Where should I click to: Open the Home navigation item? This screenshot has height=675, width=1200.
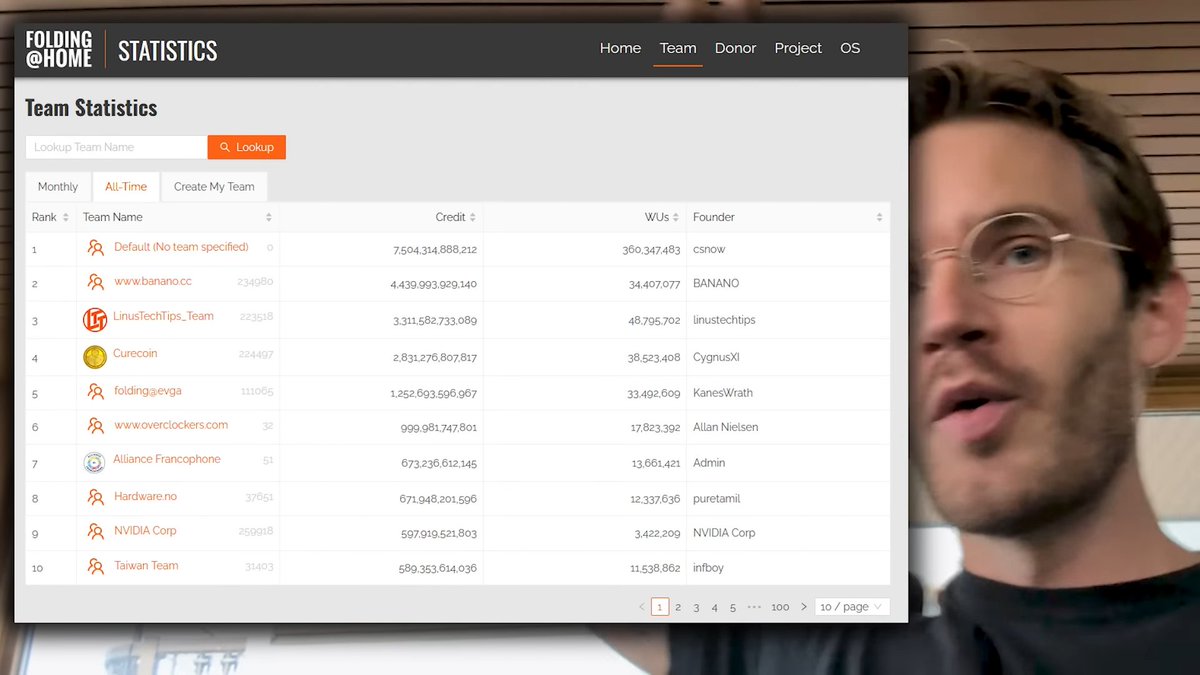[x=620, y=48]
